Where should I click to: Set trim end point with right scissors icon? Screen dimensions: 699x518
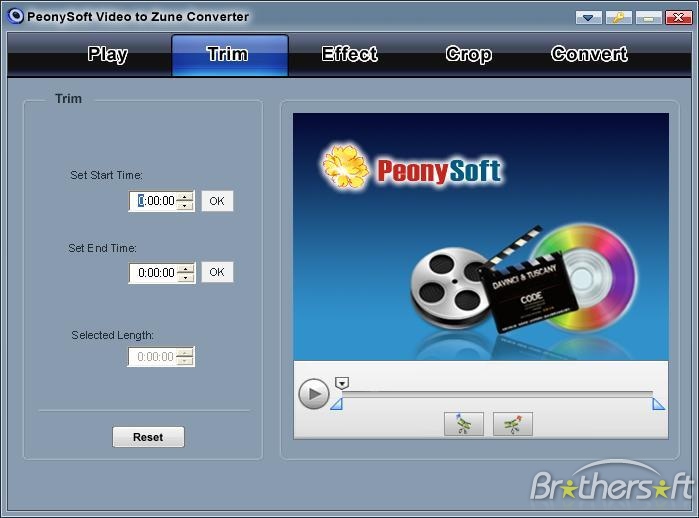coord(513,424)
